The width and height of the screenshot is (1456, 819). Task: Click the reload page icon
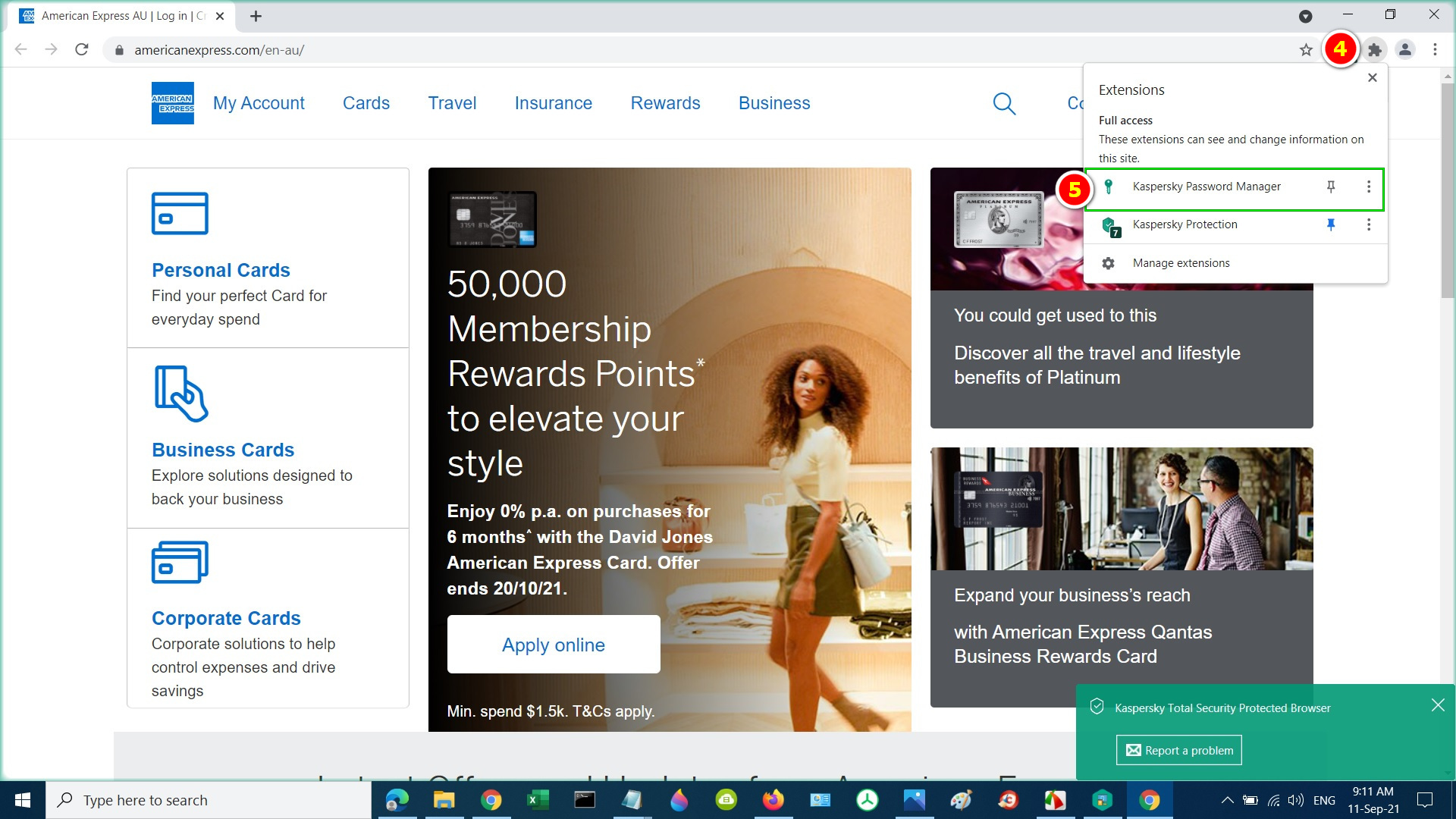pyautogui.click(x=82, y=50)
